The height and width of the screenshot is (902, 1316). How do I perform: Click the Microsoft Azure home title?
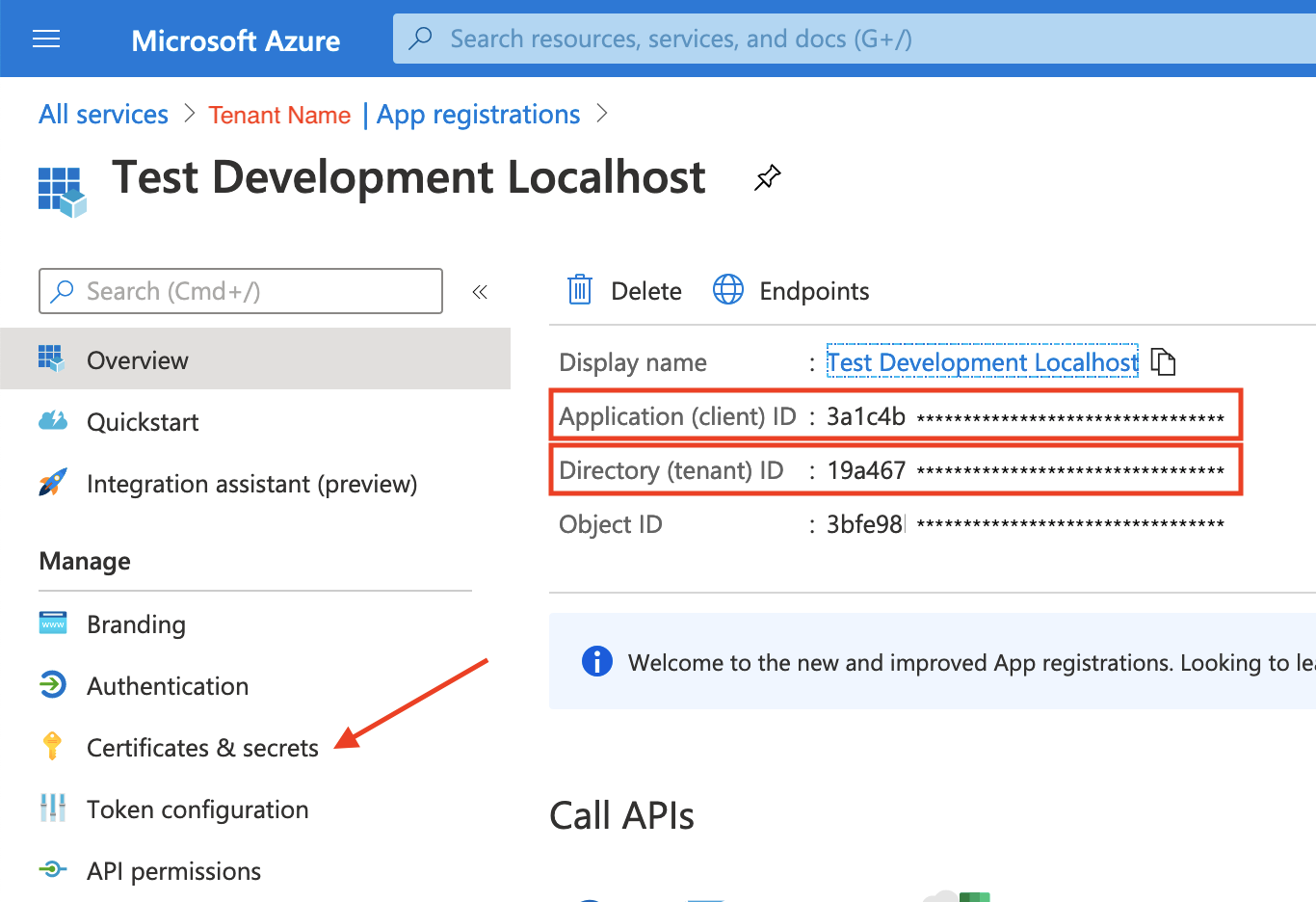[x=235, y=40]
